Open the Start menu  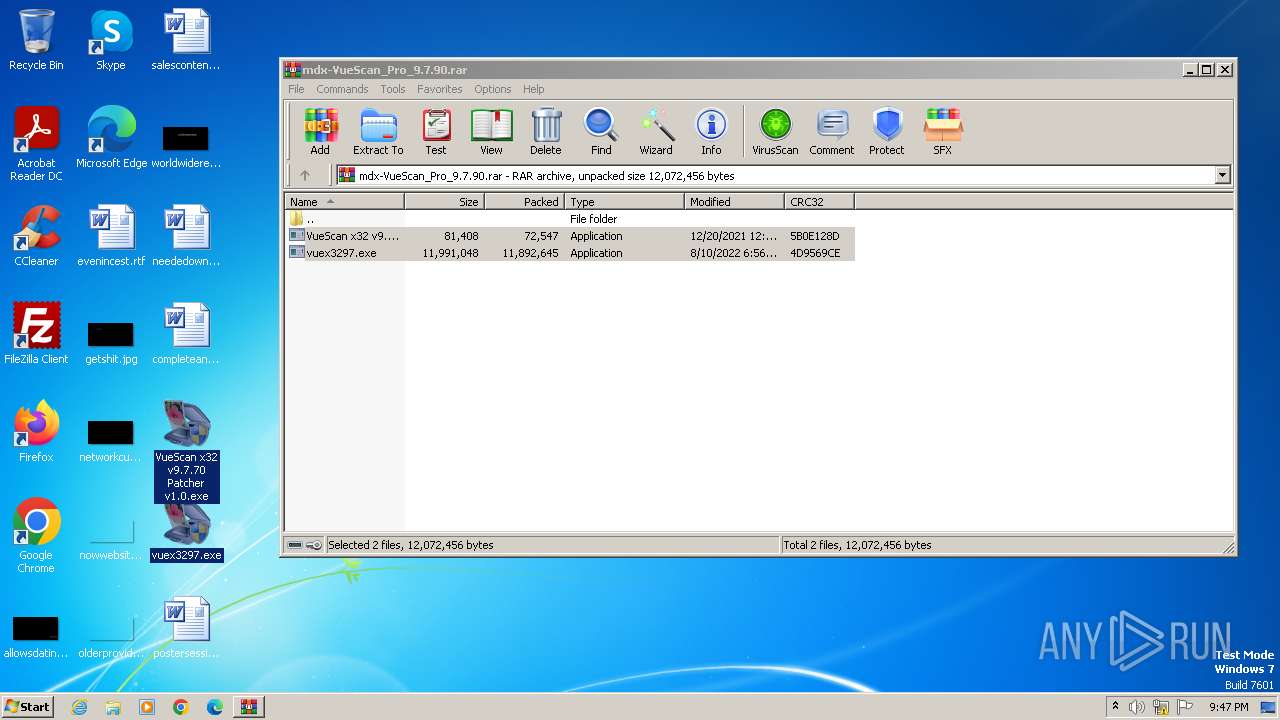(x=28, y=706)
